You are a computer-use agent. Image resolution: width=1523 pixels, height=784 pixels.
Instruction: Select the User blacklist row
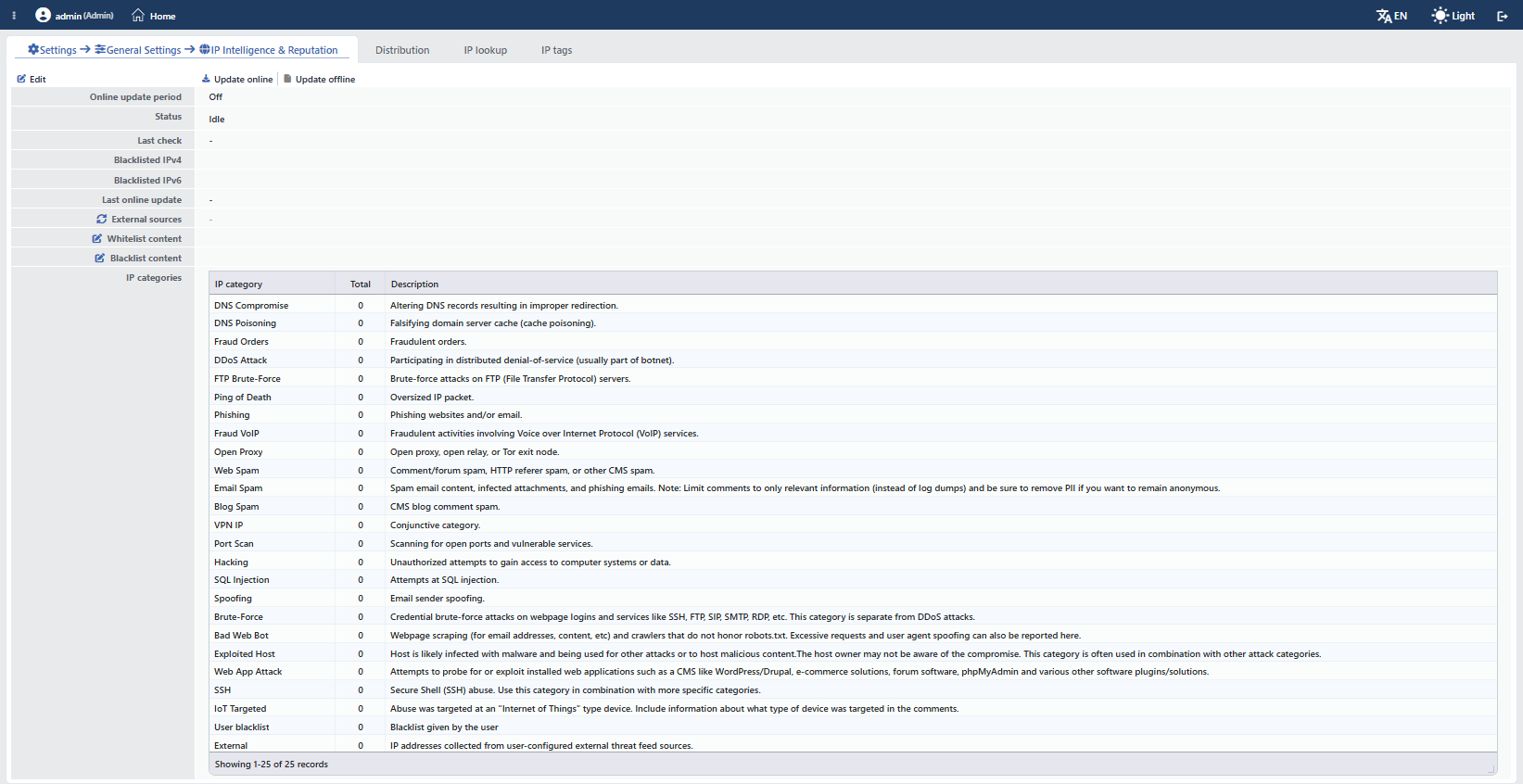[853, 727]
